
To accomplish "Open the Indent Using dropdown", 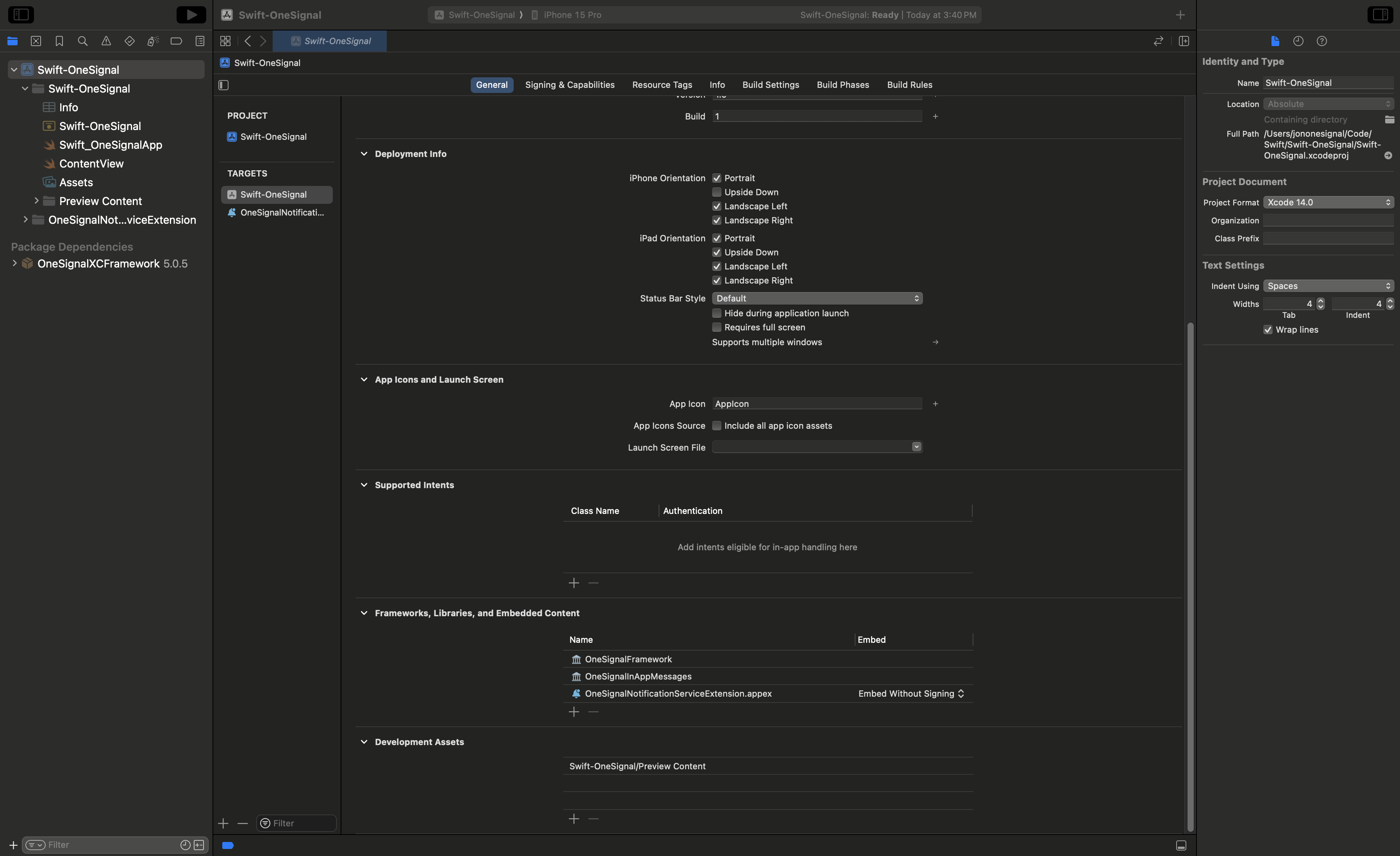I will (x=1329, y=286).
